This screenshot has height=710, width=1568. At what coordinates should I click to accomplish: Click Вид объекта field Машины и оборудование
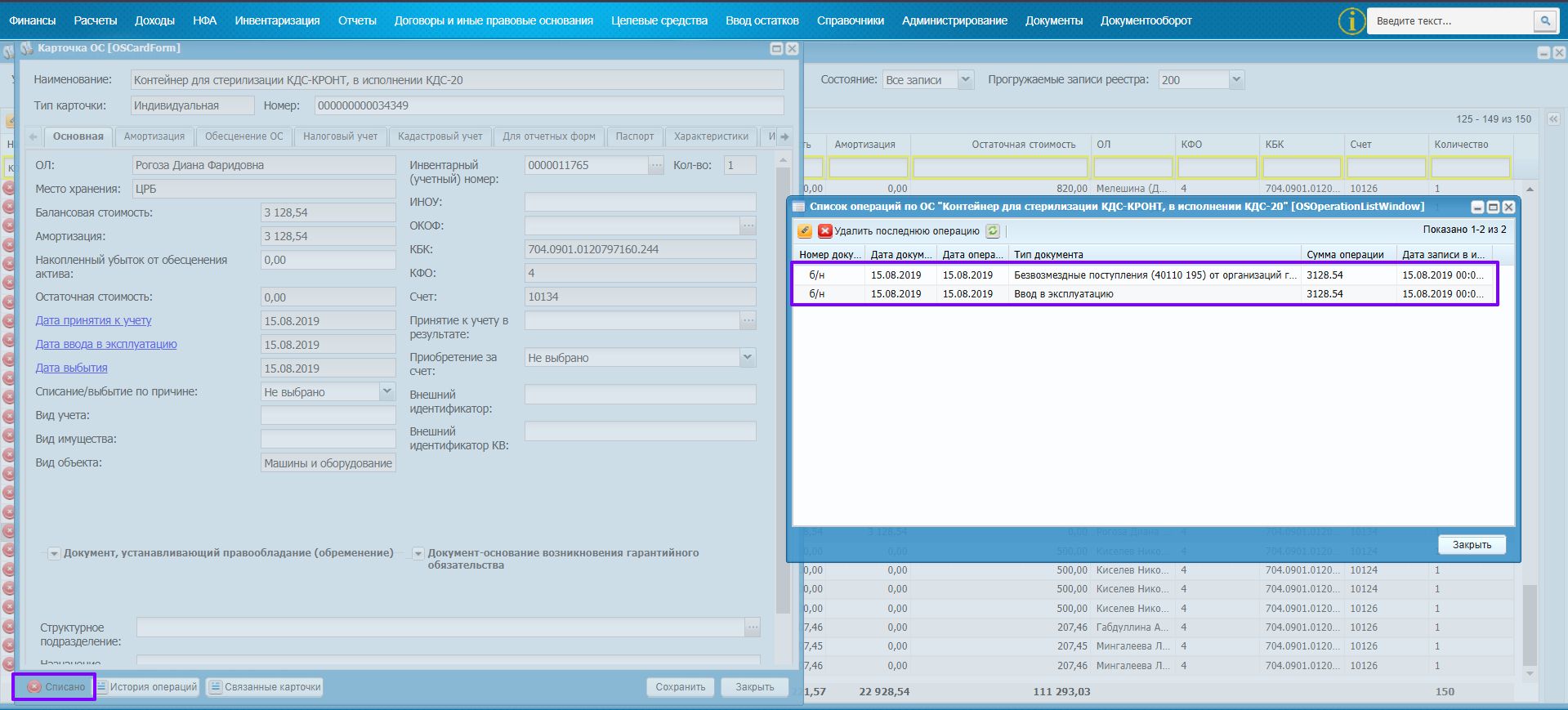tap(328, 463)
